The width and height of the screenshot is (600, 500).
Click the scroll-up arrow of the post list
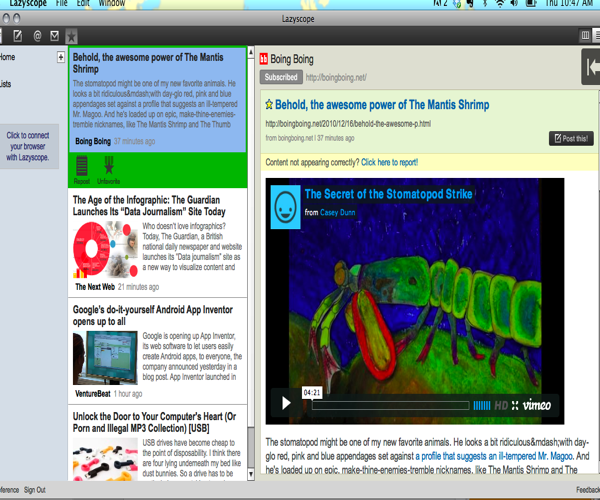(x=251, y=52)
